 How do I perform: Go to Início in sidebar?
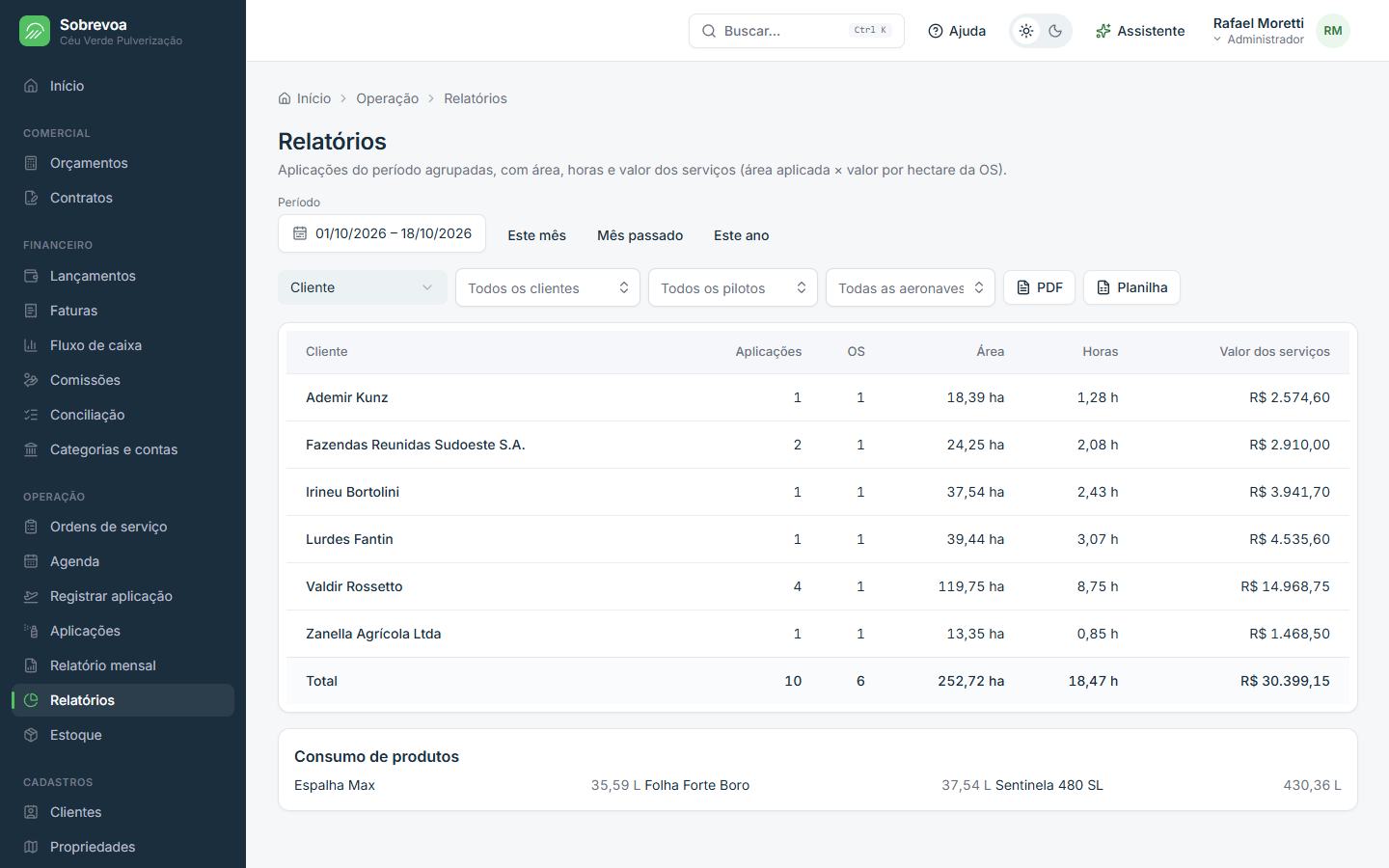[123, 86]
